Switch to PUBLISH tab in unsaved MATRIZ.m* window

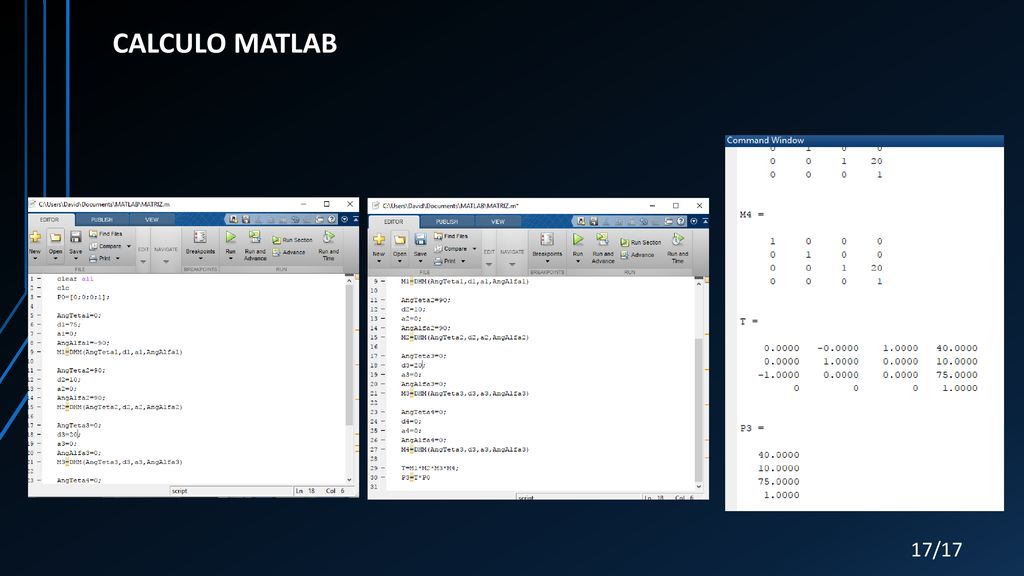[447, 222]
